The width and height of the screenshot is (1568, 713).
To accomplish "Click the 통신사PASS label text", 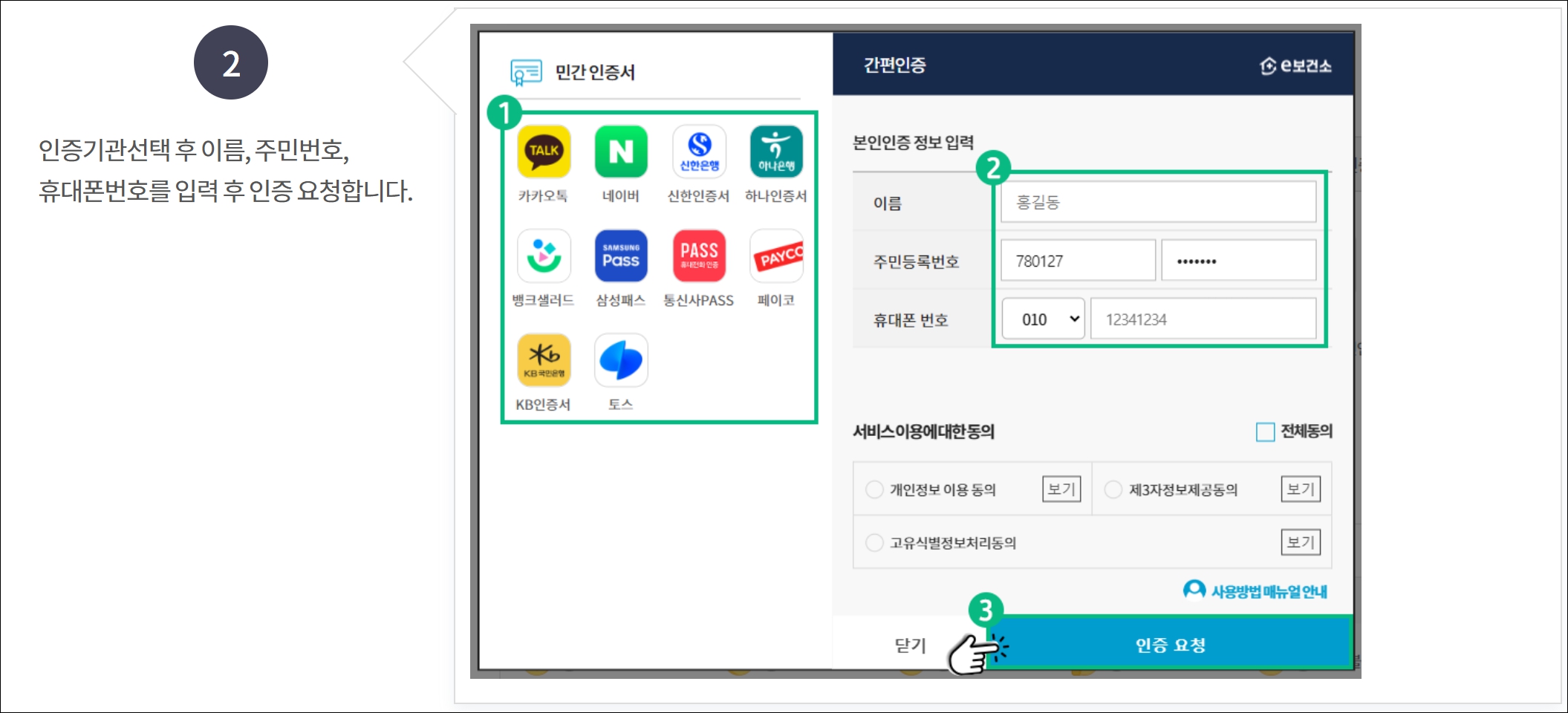I will pyautogui.click(x=698, y=300).
